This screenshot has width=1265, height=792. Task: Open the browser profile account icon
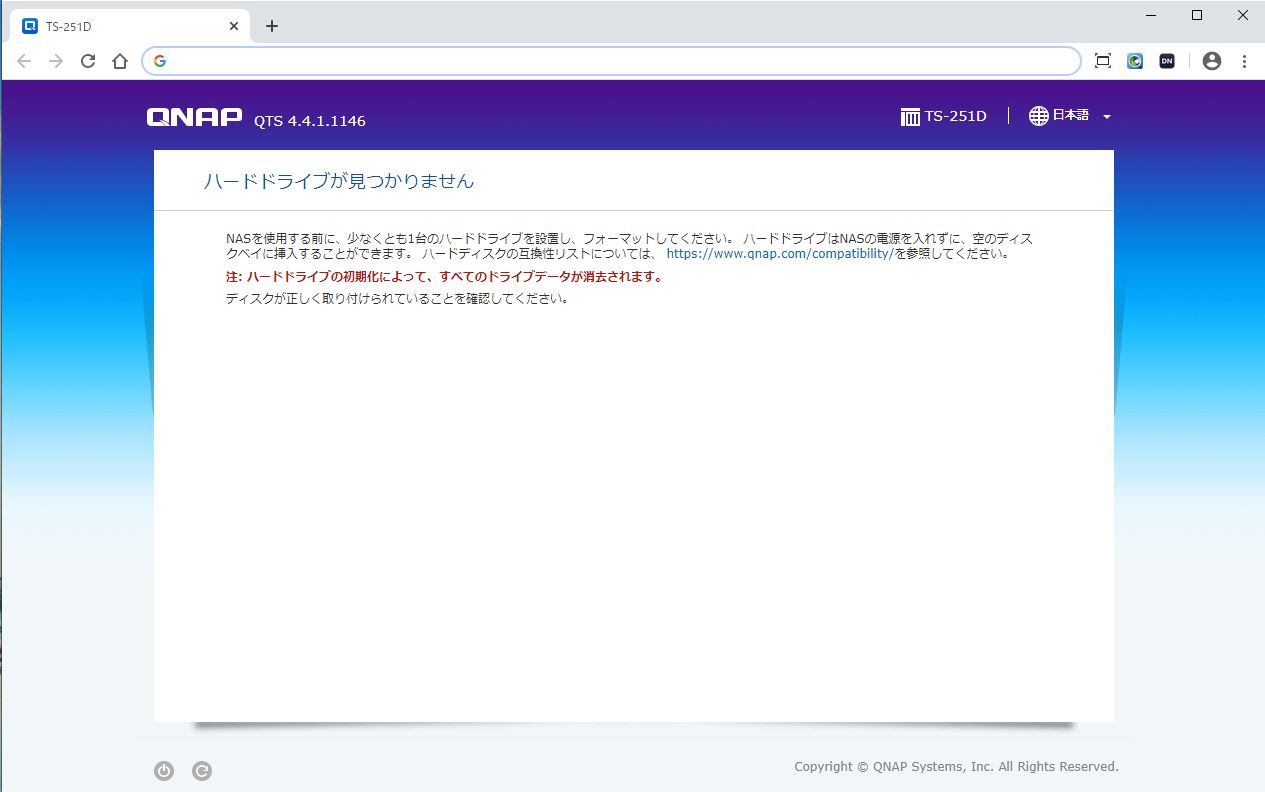click(x=1212, y=61)
